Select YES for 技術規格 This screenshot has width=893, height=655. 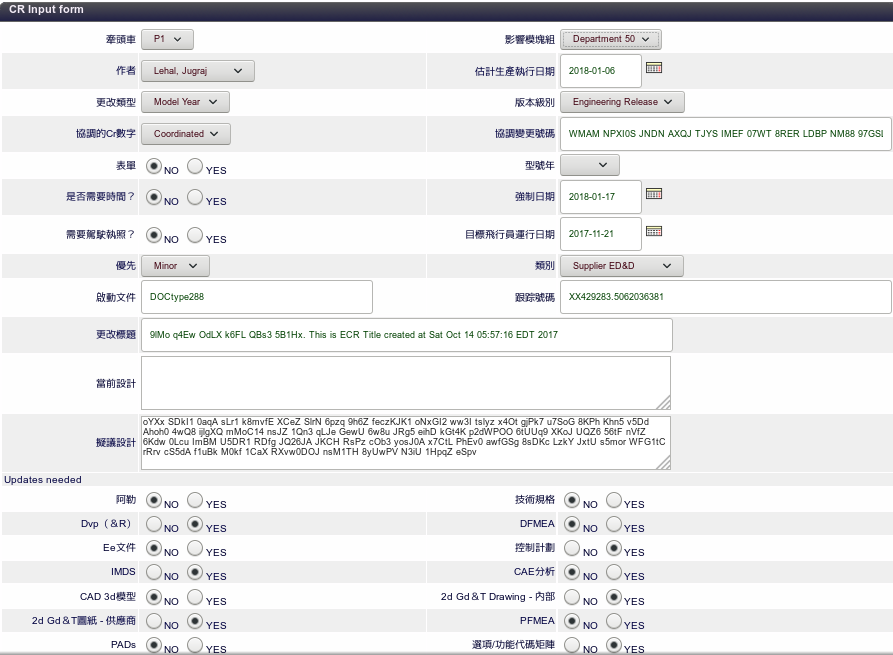click(614, 500)
